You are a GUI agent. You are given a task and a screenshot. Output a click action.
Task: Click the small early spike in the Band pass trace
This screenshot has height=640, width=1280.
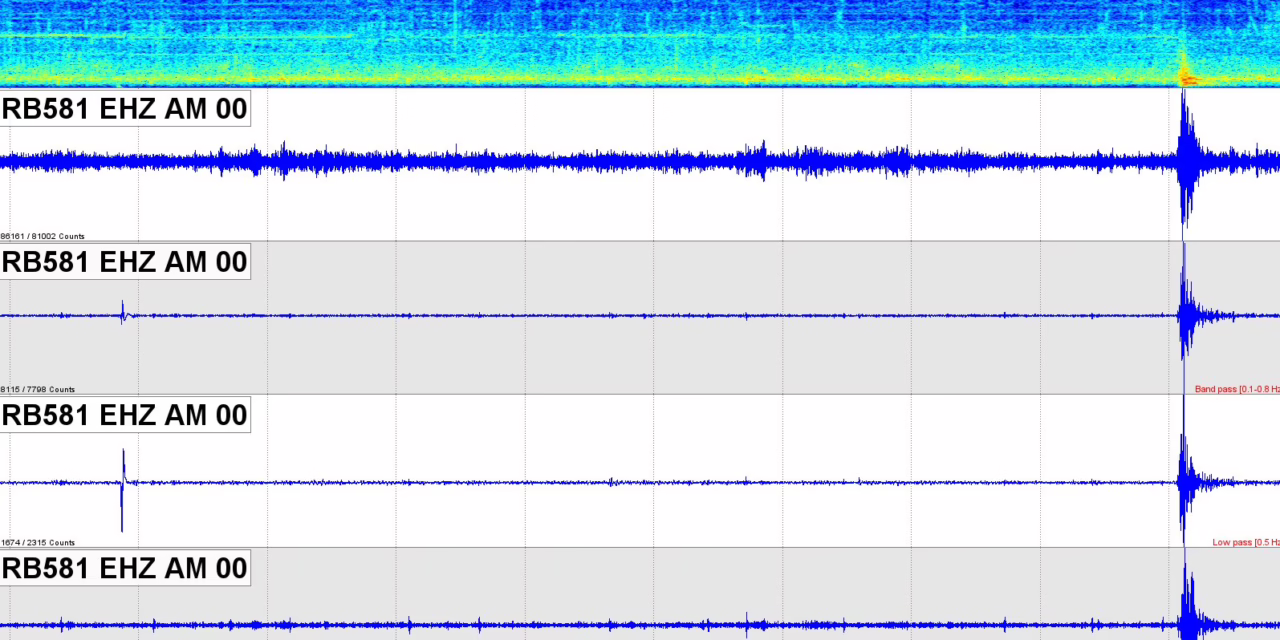click(123, 314)
